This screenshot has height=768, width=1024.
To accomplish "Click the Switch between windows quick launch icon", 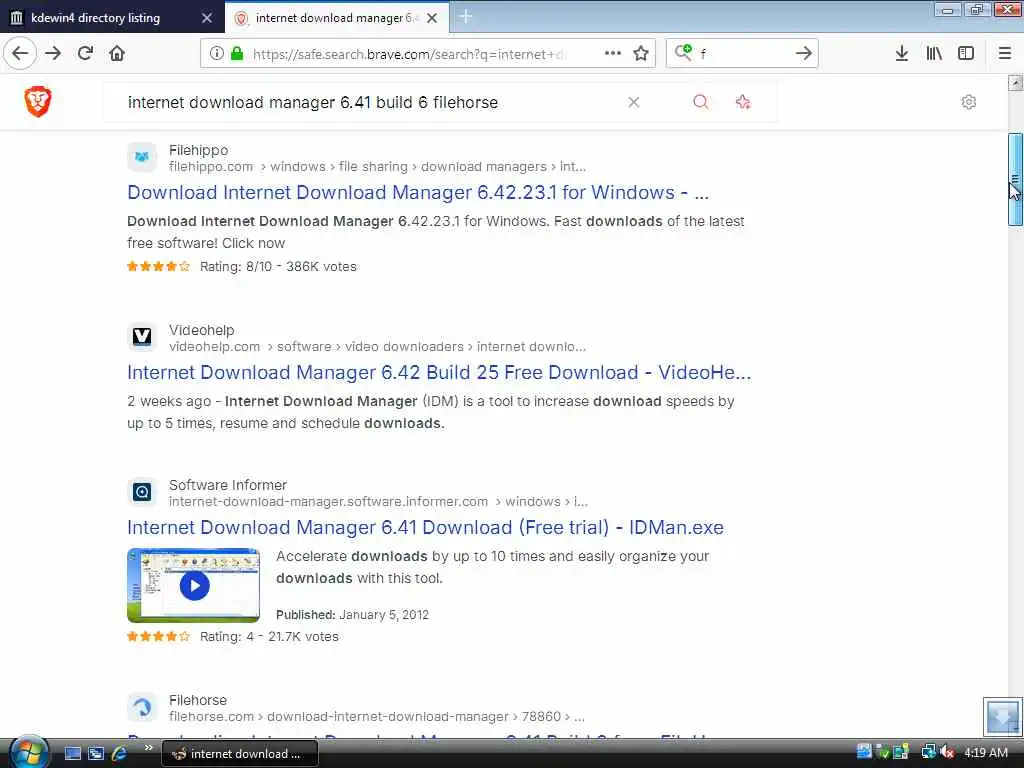I will [95, 754].
